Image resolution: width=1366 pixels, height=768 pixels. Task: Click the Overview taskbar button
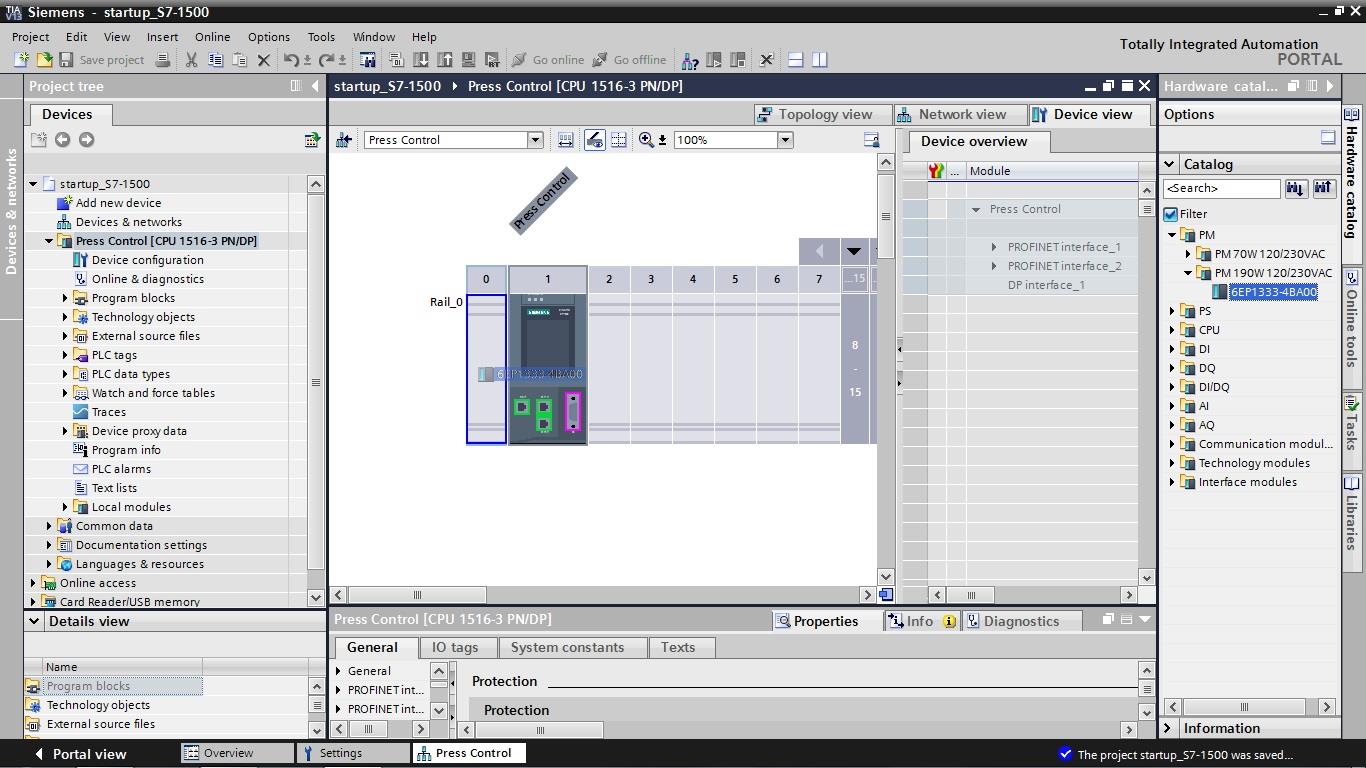tap(236, 753)
